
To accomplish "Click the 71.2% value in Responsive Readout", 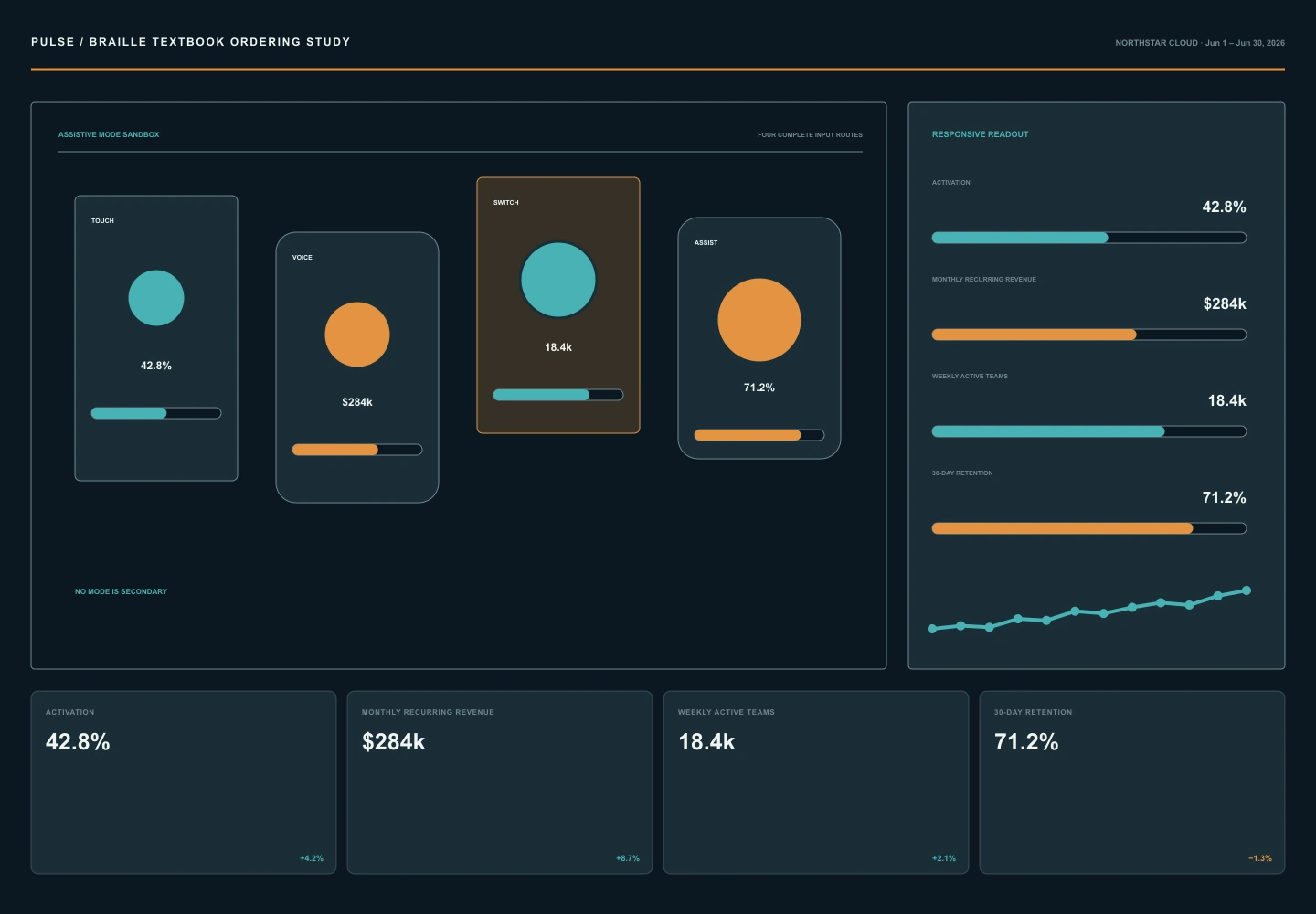I will point(1224,498).
